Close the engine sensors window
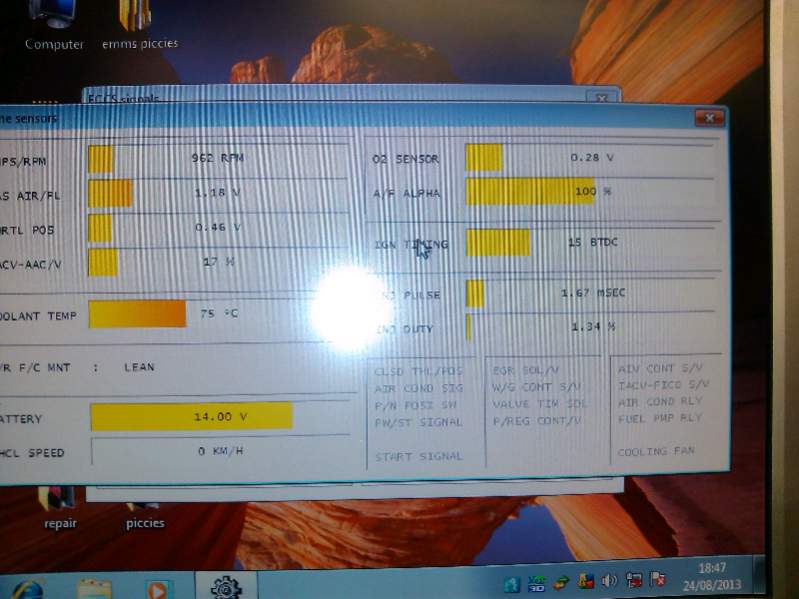The image size is (799, 599). click(709, 118)
